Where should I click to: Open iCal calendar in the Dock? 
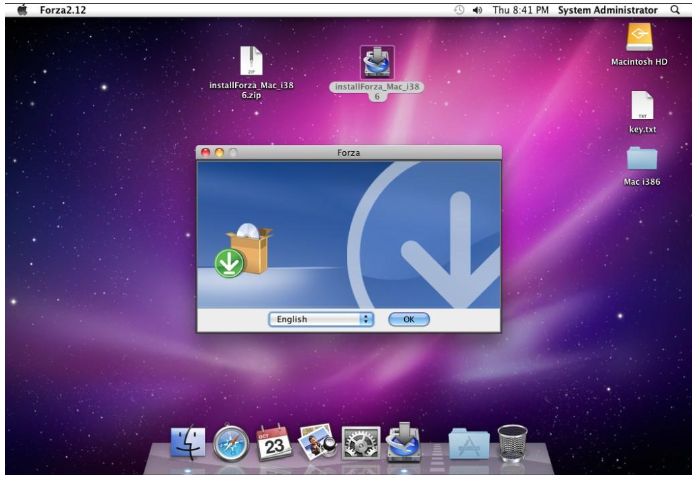(274, 442)
